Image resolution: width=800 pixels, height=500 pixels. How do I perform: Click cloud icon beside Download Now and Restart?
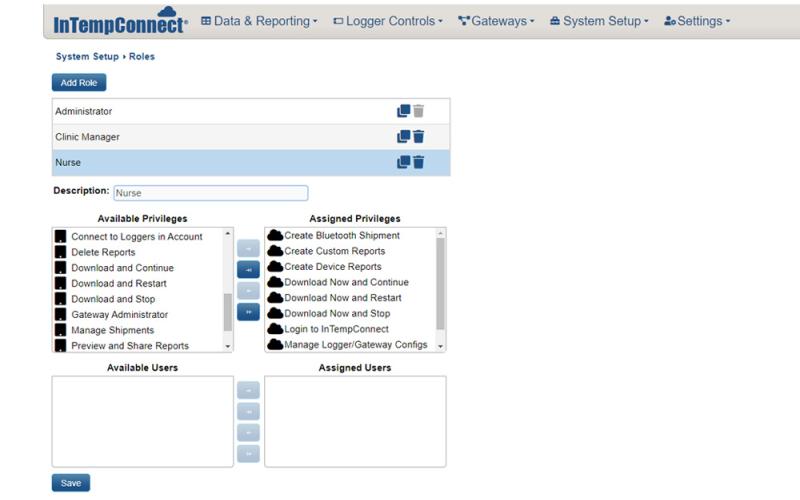coord(275,297)
